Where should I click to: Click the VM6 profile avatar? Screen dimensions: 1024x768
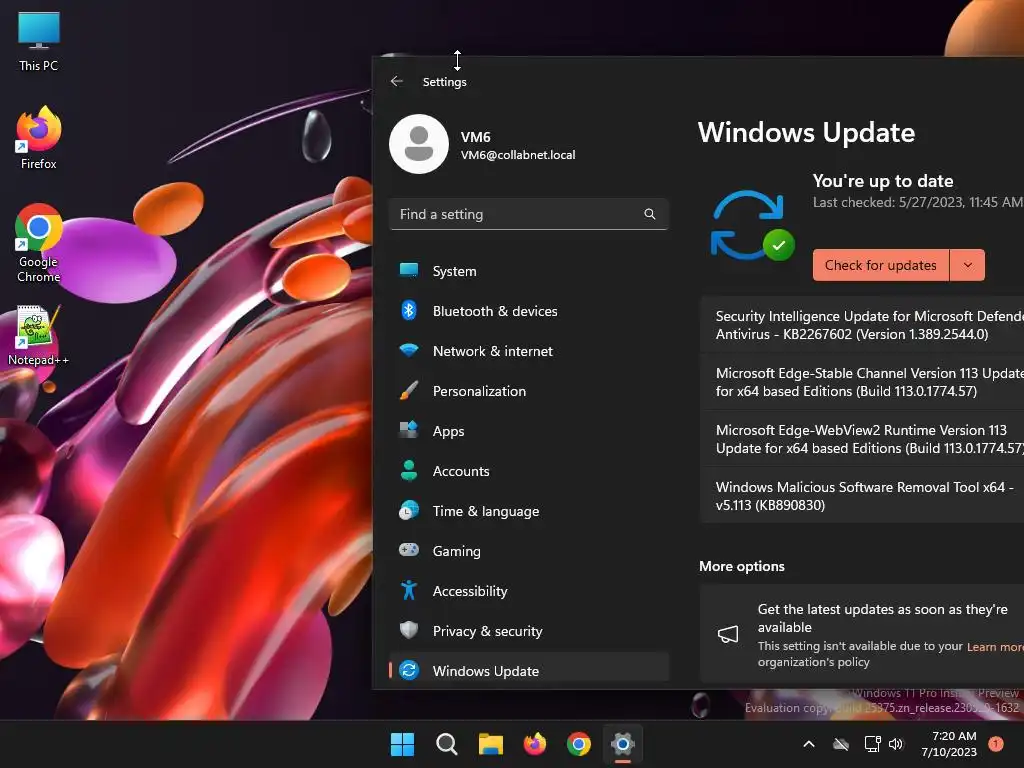pos(419,144)
